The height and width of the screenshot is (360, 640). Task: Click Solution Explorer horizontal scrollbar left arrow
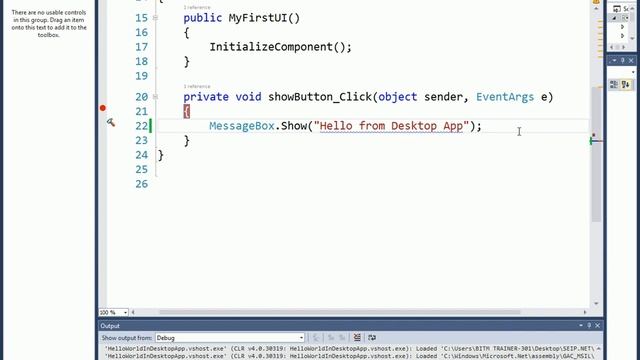pos(611,47)
